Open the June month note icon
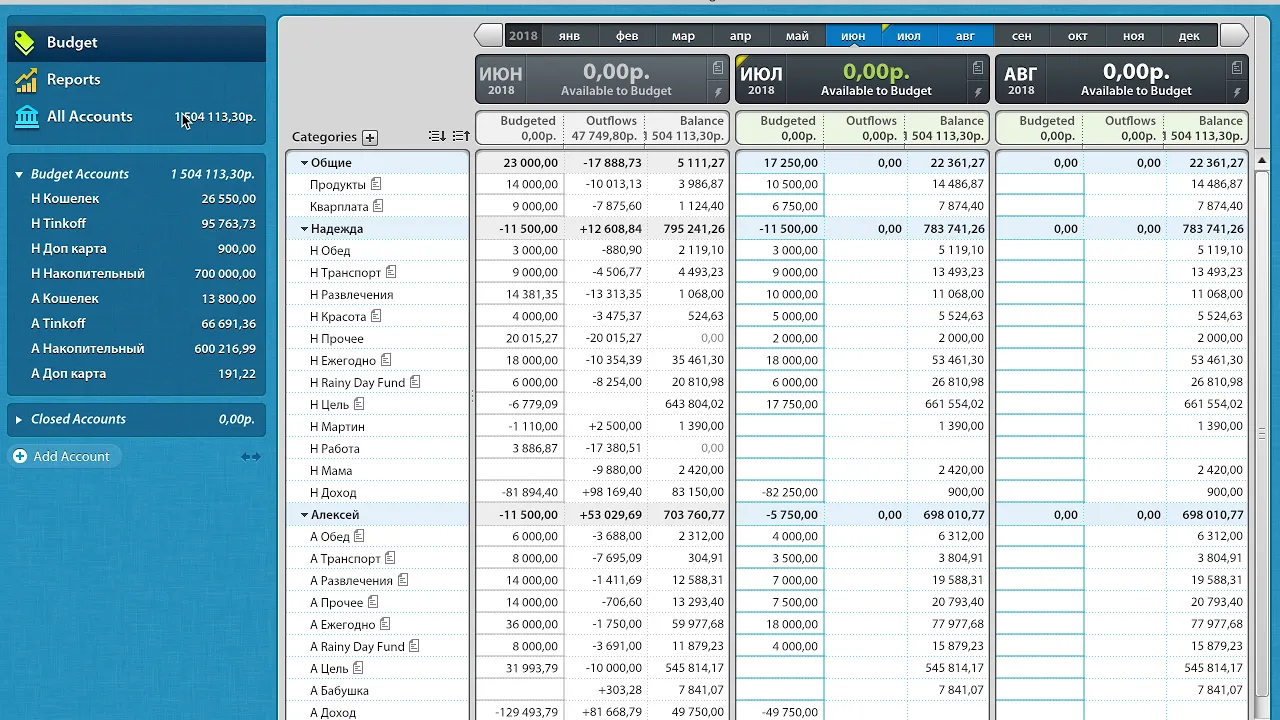The width and height of the screenshot is (1280, 720). (718, 68)
